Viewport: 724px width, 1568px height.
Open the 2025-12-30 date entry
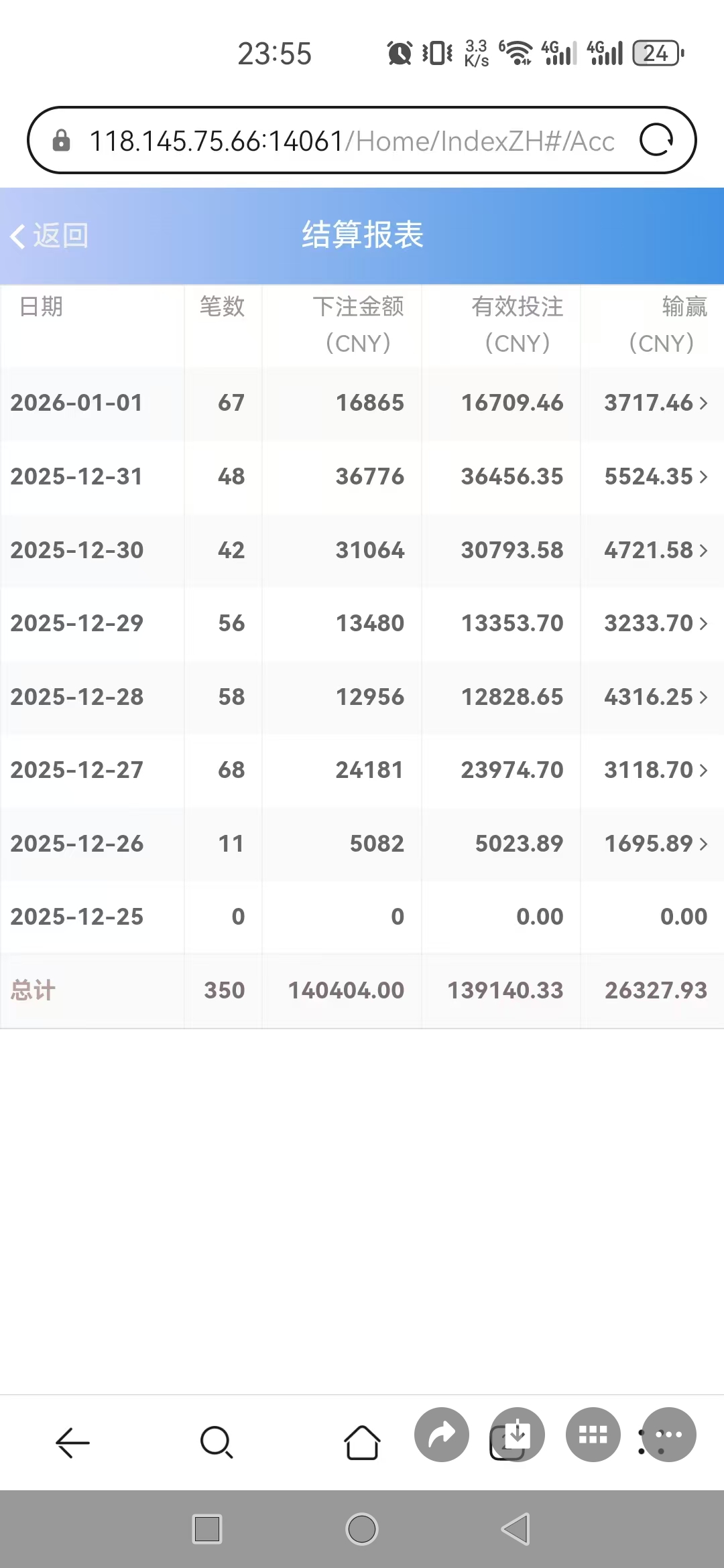tap(77, 550)
